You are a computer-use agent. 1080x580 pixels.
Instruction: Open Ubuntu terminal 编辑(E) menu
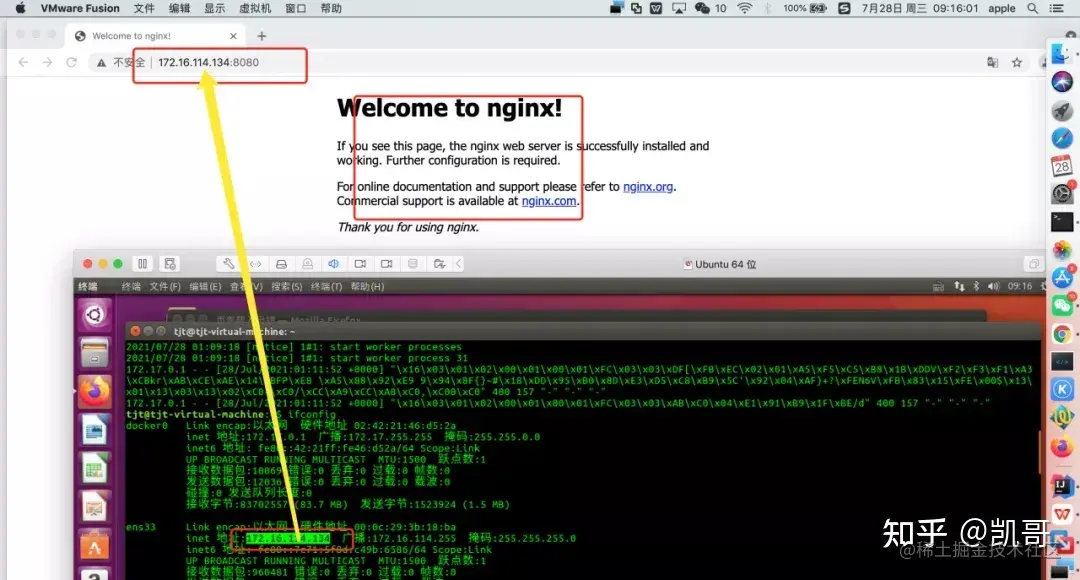tap(205, 287)
